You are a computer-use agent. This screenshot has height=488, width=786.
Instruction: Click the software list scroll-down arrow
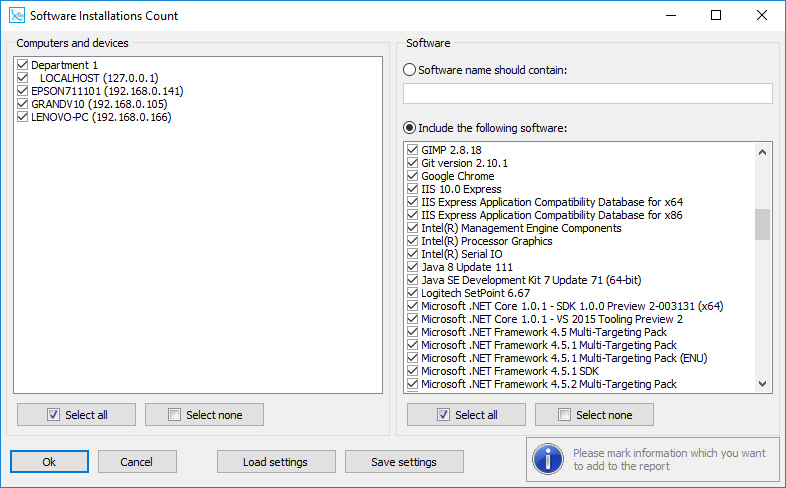(x=762, y=384)
